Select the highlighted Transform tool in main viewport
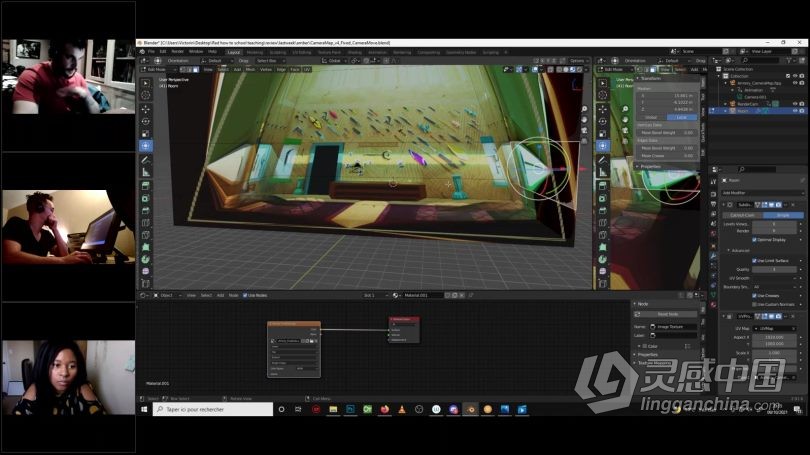 tap(146, 146)
